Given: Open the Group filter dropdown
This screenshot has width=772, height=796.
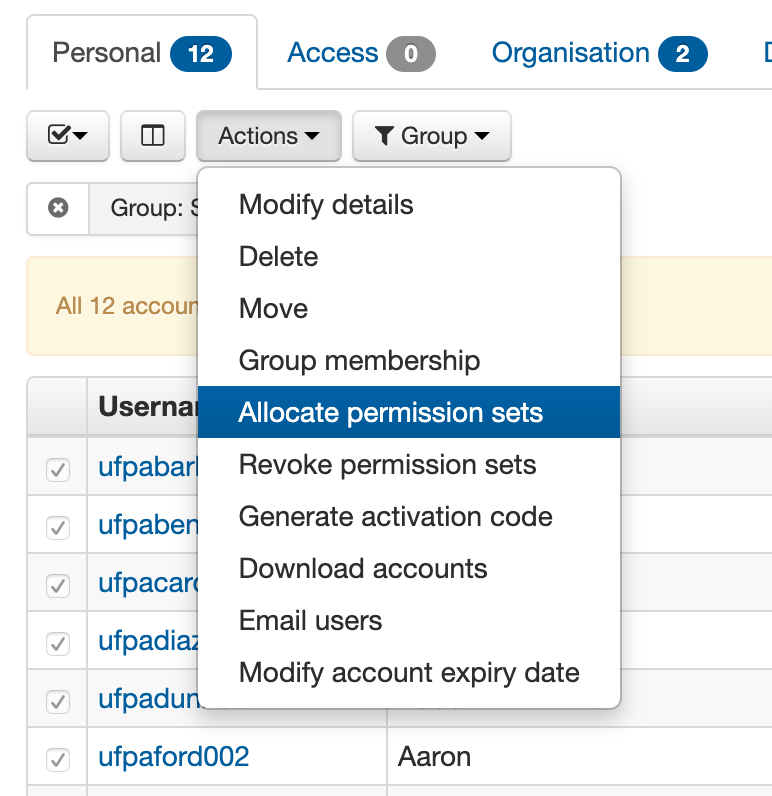Looking at the screenshot, I should 432,136.
